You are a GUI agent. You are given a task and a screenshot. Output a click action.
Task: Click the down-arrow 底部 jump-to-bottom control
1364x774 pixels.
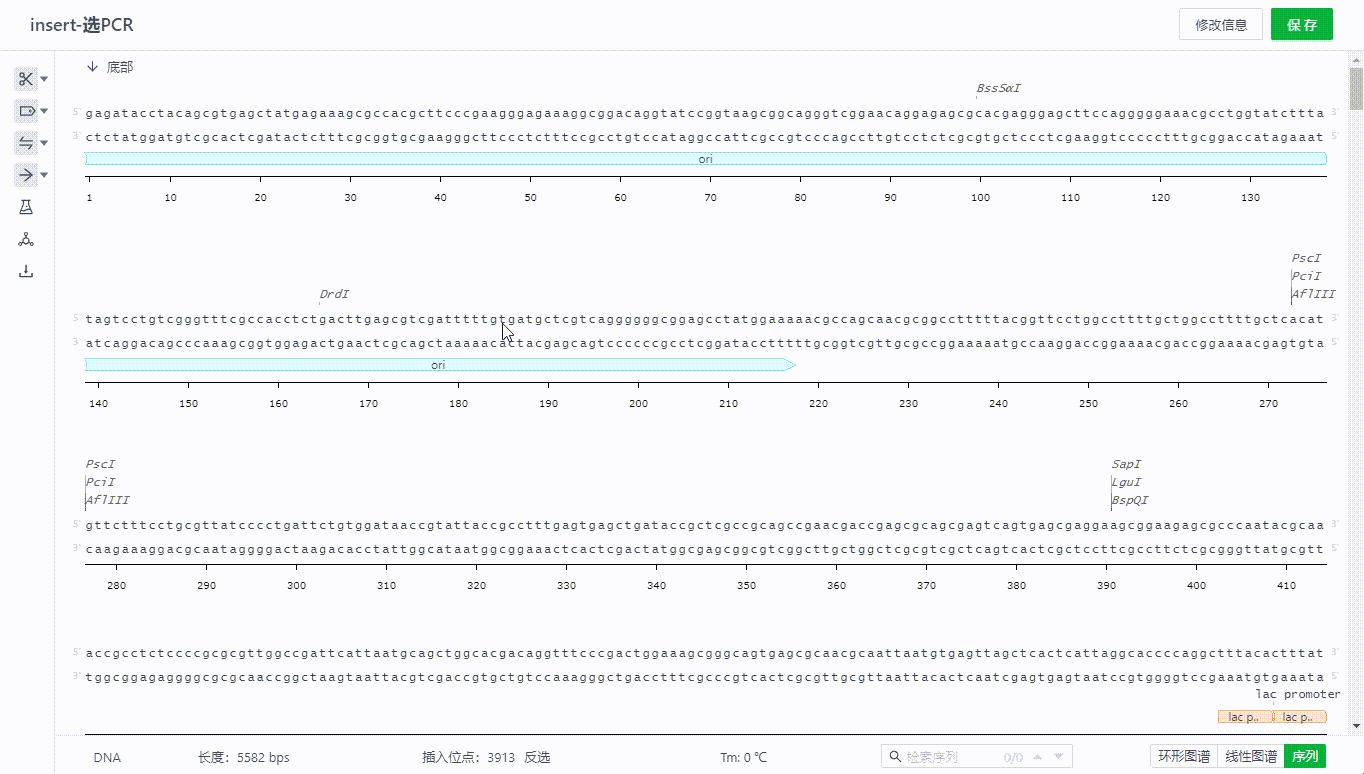coord(110,67)
